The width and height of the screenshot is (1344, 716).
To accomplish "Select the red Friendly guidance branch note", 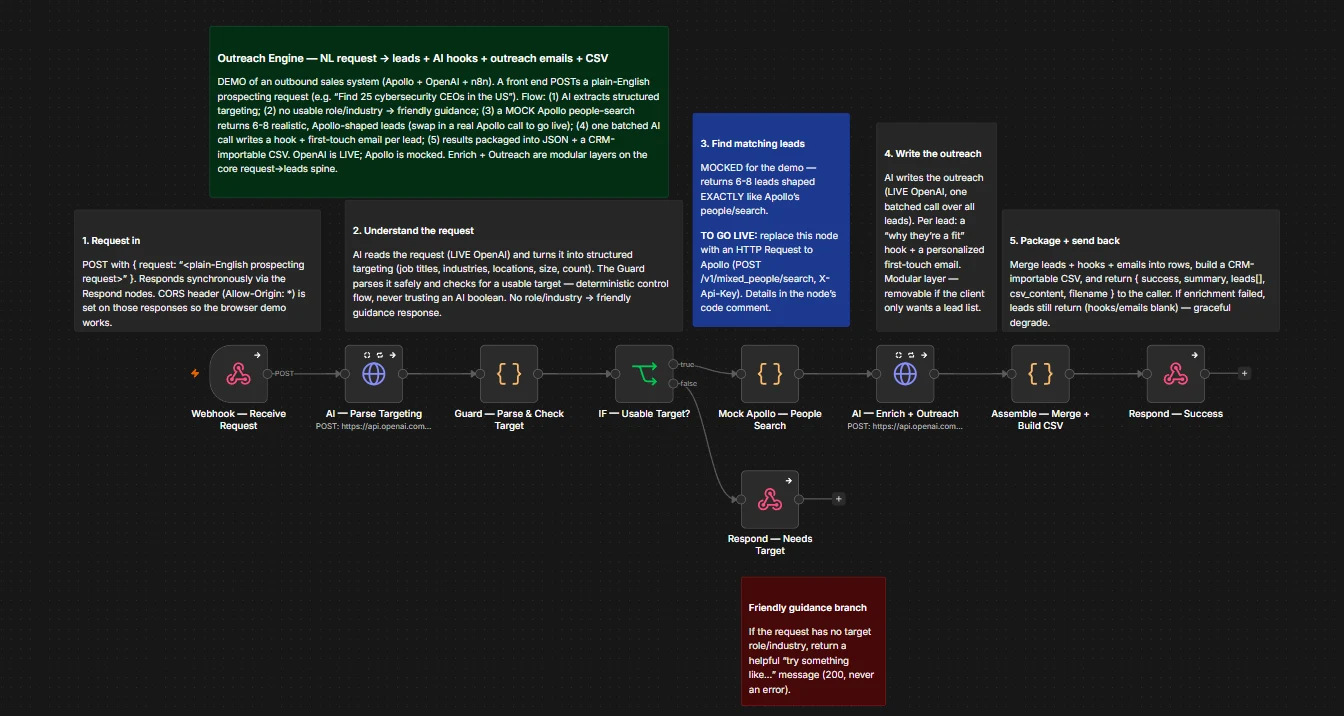I will (813, 641).
